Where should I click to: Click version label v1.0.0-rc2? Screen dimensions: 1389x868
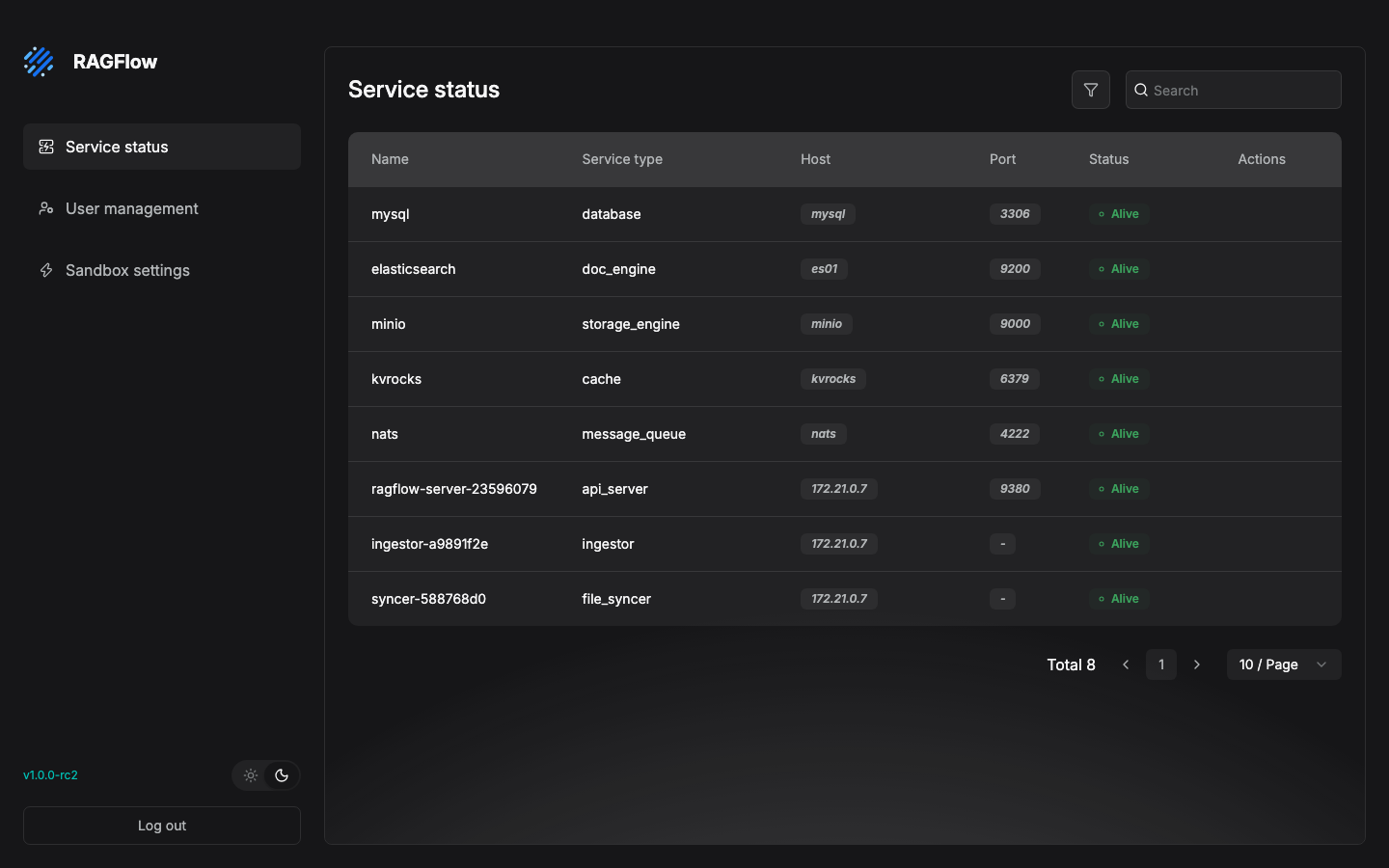(50, 775)
